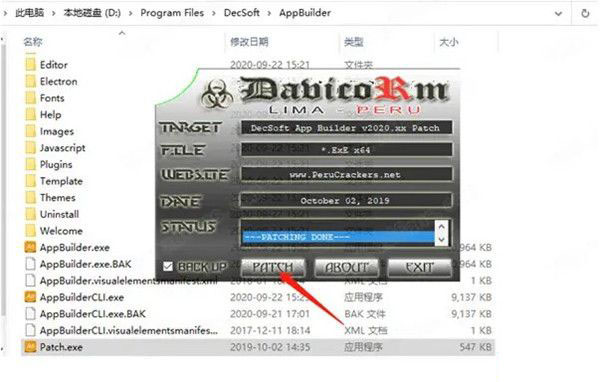Expand the address bar history dropdown
Image resolution: width=600 pixels, height=382 pixels.
pos(558,14)
